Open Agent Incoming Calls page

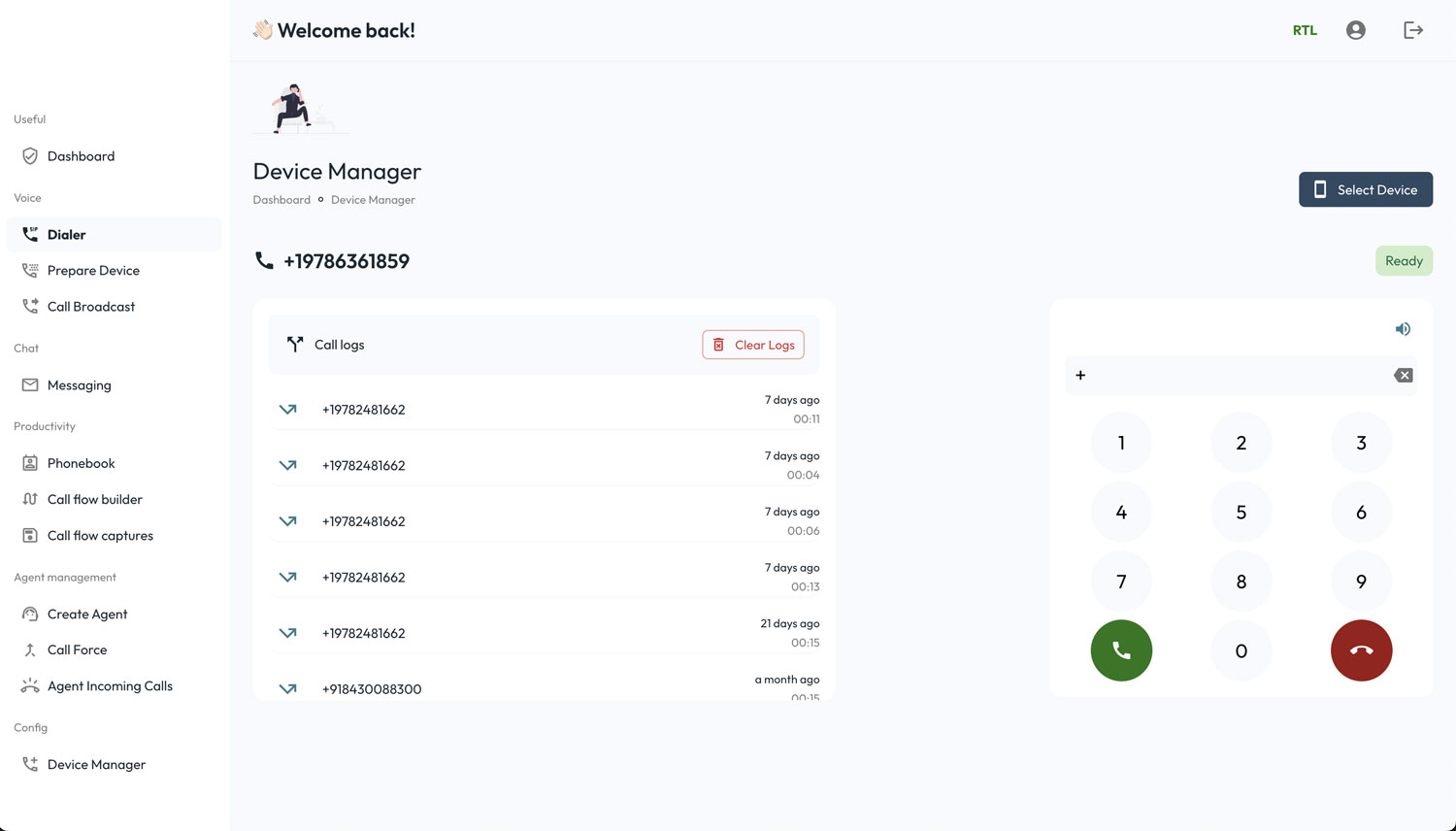pos(110,686)
